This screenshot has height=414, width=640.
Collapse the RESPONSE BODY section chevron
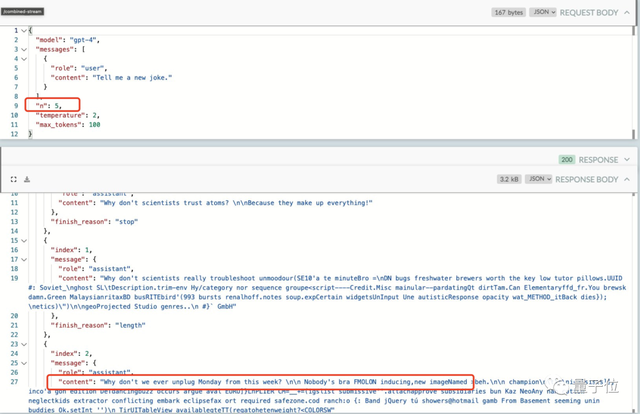click(627, 179)
